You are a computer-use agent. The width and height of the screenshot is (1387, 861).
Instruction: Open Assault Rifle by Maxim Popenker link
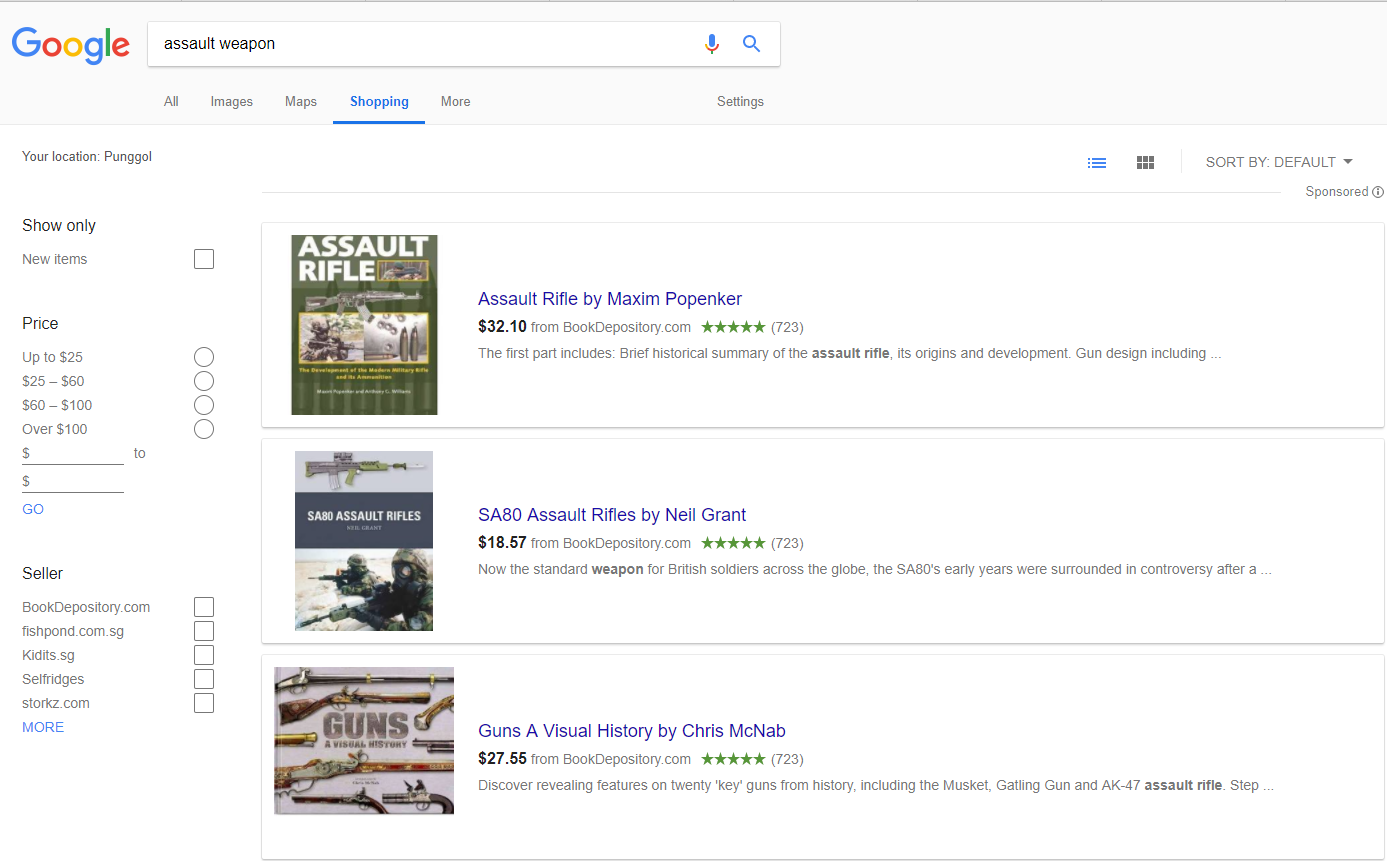[x=610, y=299]
